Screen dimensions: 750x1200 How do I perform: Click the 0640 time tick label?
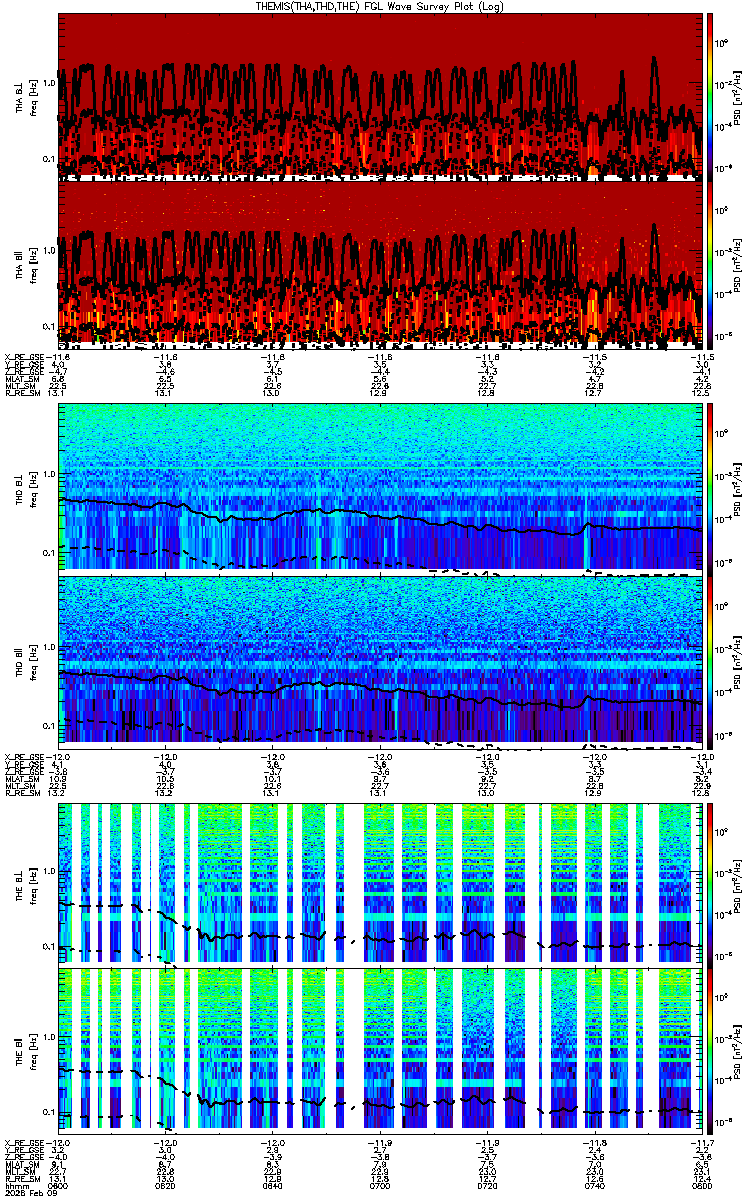[273, 1184]
